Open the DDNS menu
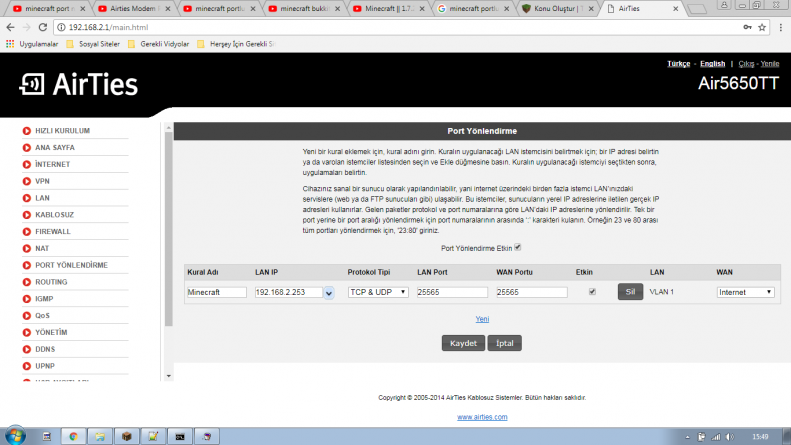791x445 pixels. [x=45, y=349]
